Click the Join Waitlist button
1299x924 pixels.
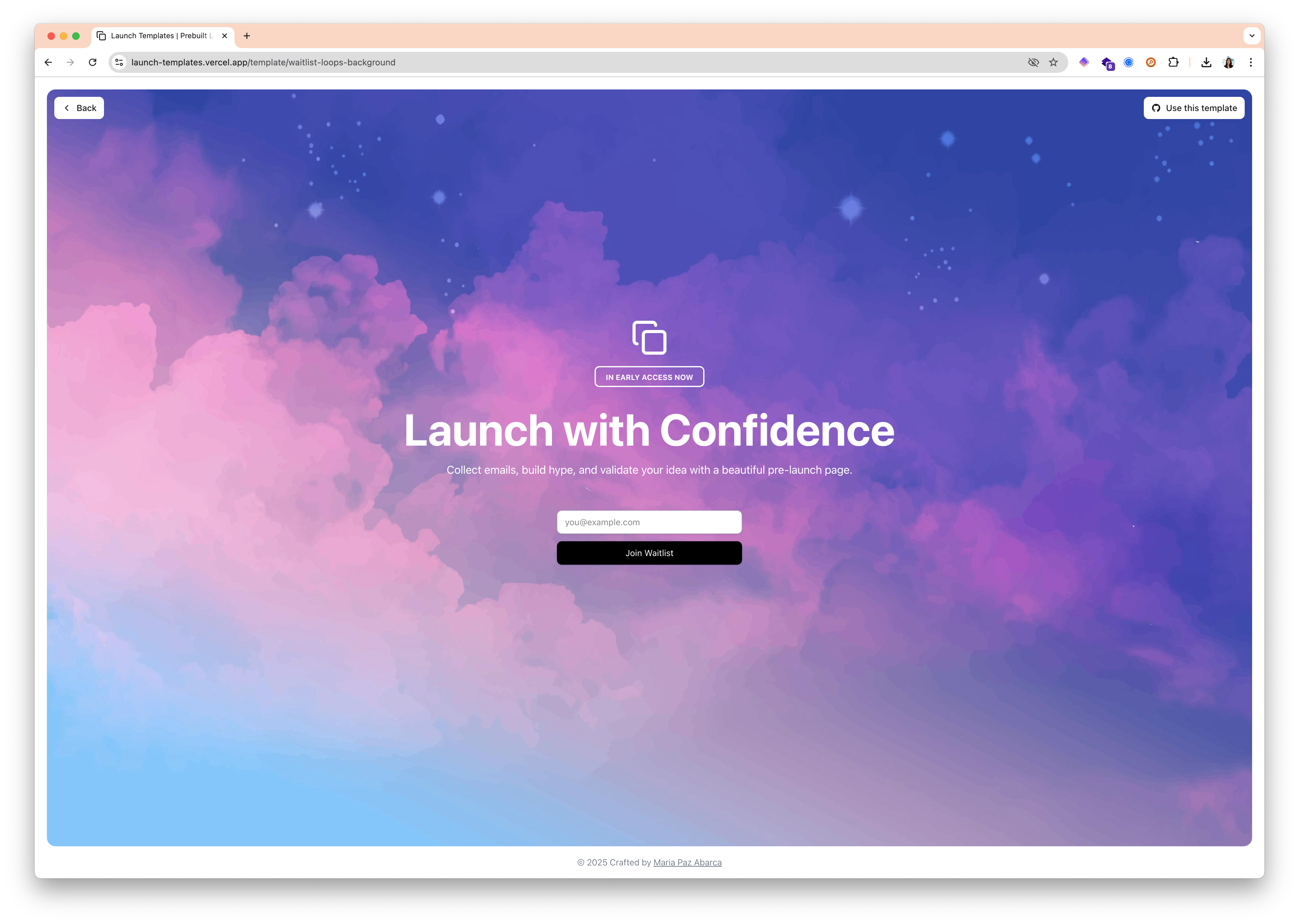pos(649,553)
